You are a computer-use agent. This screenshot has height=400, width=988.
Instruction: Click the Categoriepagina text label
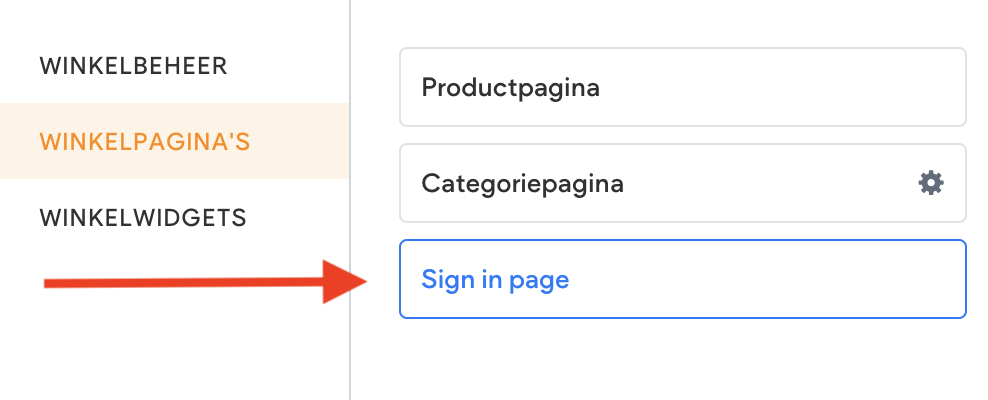click(522, 183)
